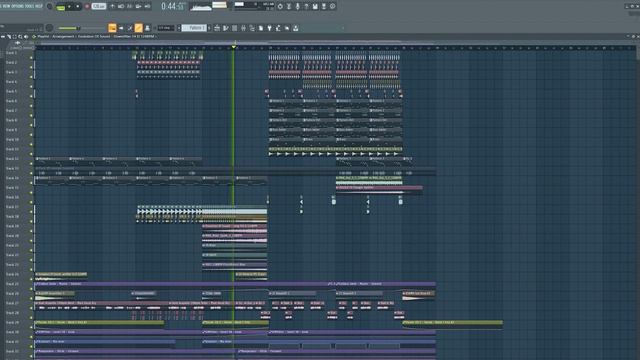Toggle the recording countdown icon

[129, 6]
